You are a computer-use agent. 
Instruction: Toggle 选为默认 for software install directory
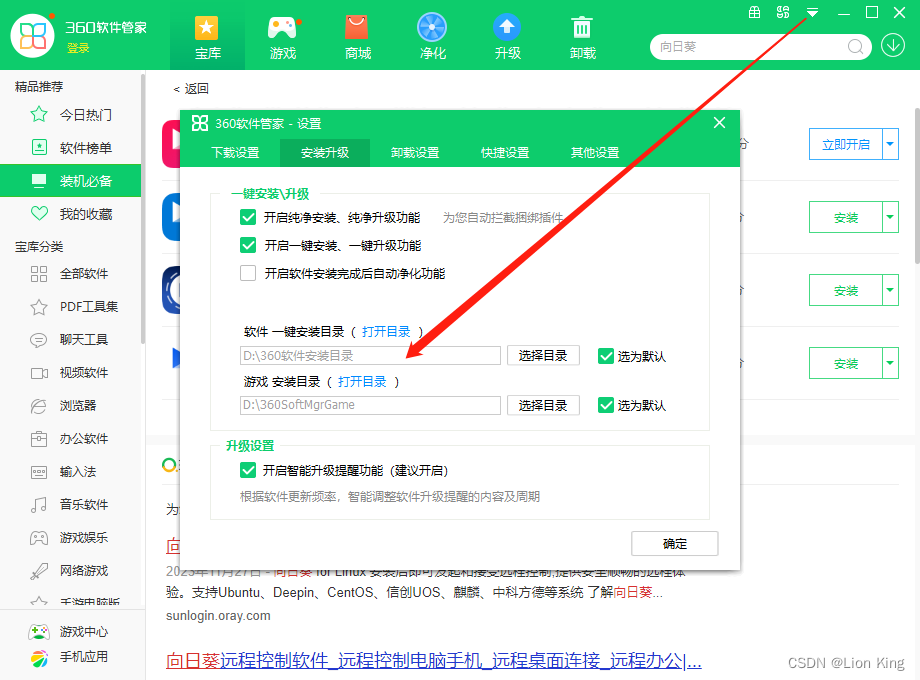coord(606,356)
